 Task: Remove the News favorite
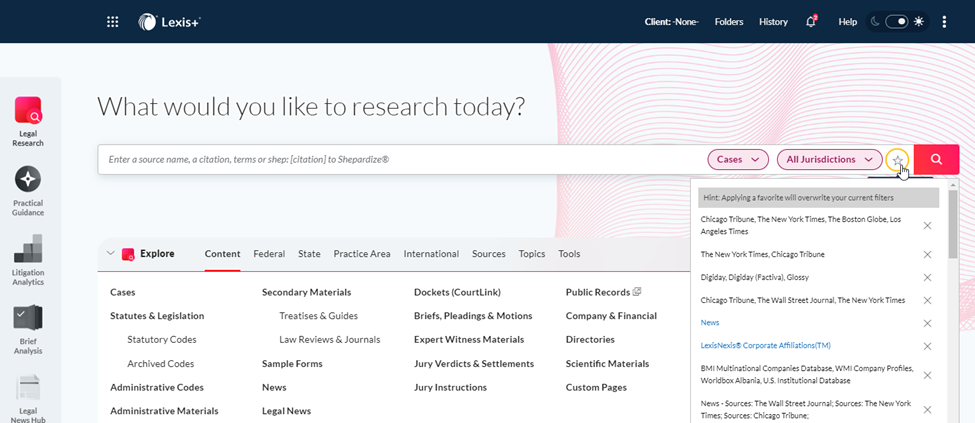coord(927,323)
